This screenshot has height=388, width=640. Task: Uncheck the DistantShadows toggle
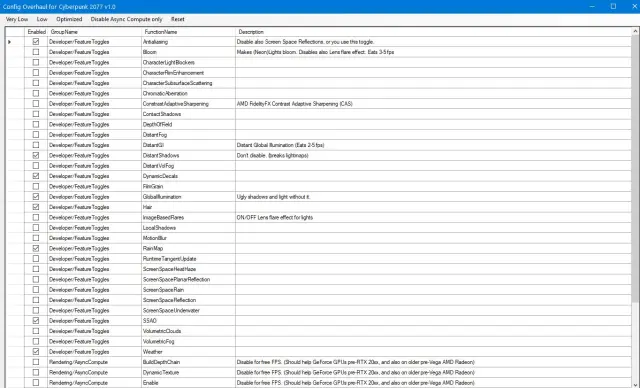coord(36,155)
